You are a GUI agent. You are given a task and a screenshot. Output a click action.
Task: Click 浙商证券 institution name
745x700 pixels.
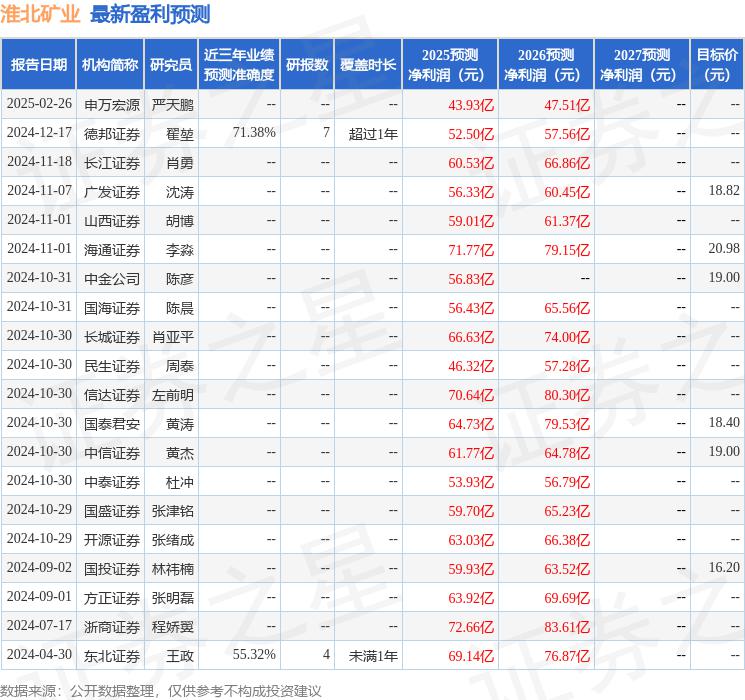point(112,627)
